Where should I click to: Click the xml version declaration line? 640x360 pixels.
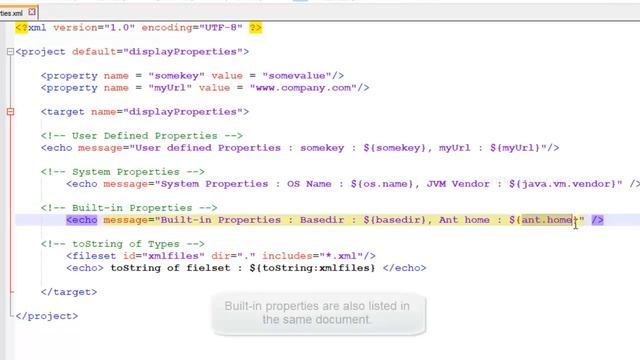(x=138, y=28)
